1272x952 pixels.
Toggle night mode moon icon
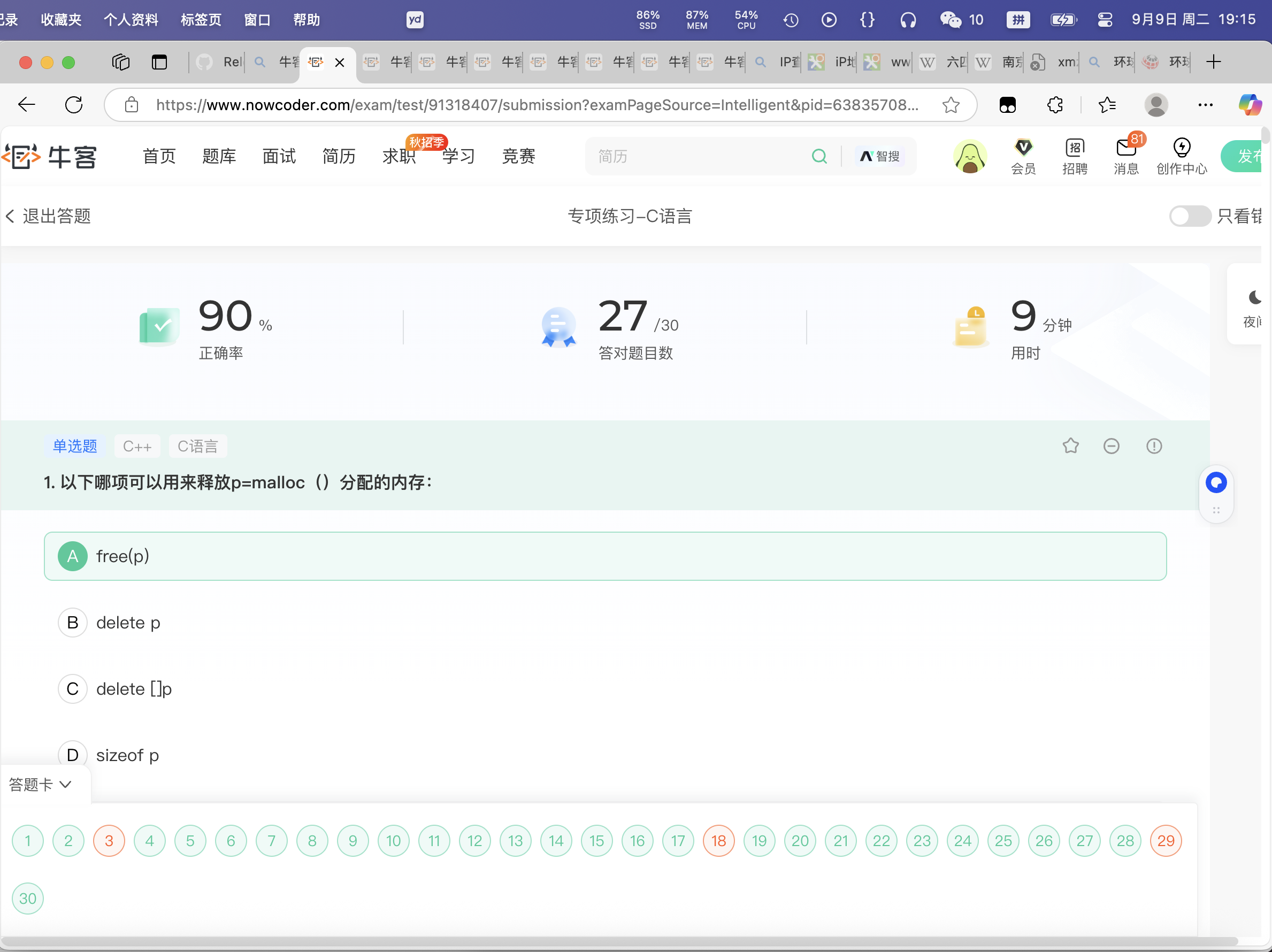point(1254,298)
